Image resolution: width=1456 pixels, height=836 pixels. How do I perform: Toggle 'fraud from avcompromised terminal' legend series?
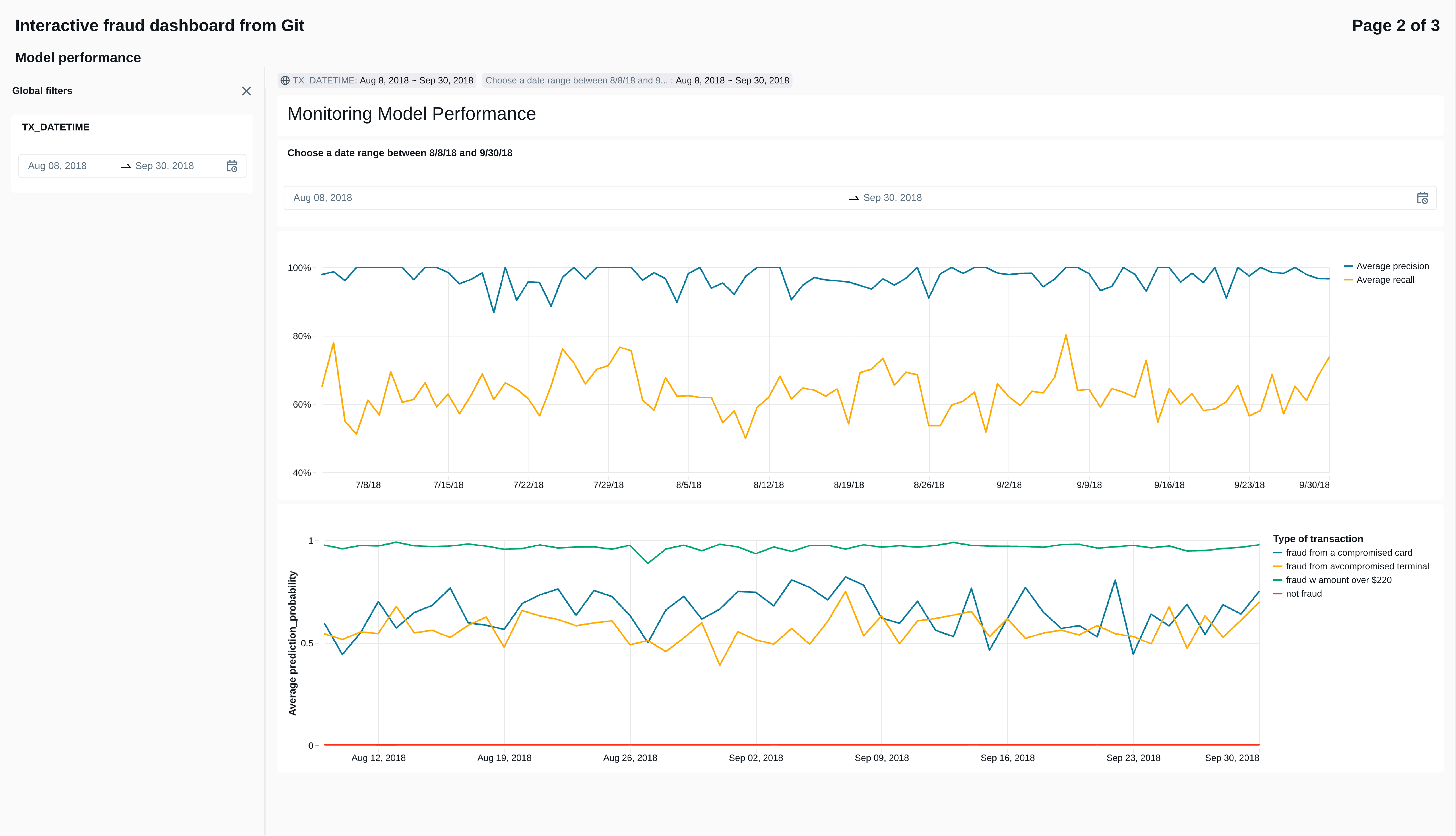pyautogui.click(x=1357, y=567)
